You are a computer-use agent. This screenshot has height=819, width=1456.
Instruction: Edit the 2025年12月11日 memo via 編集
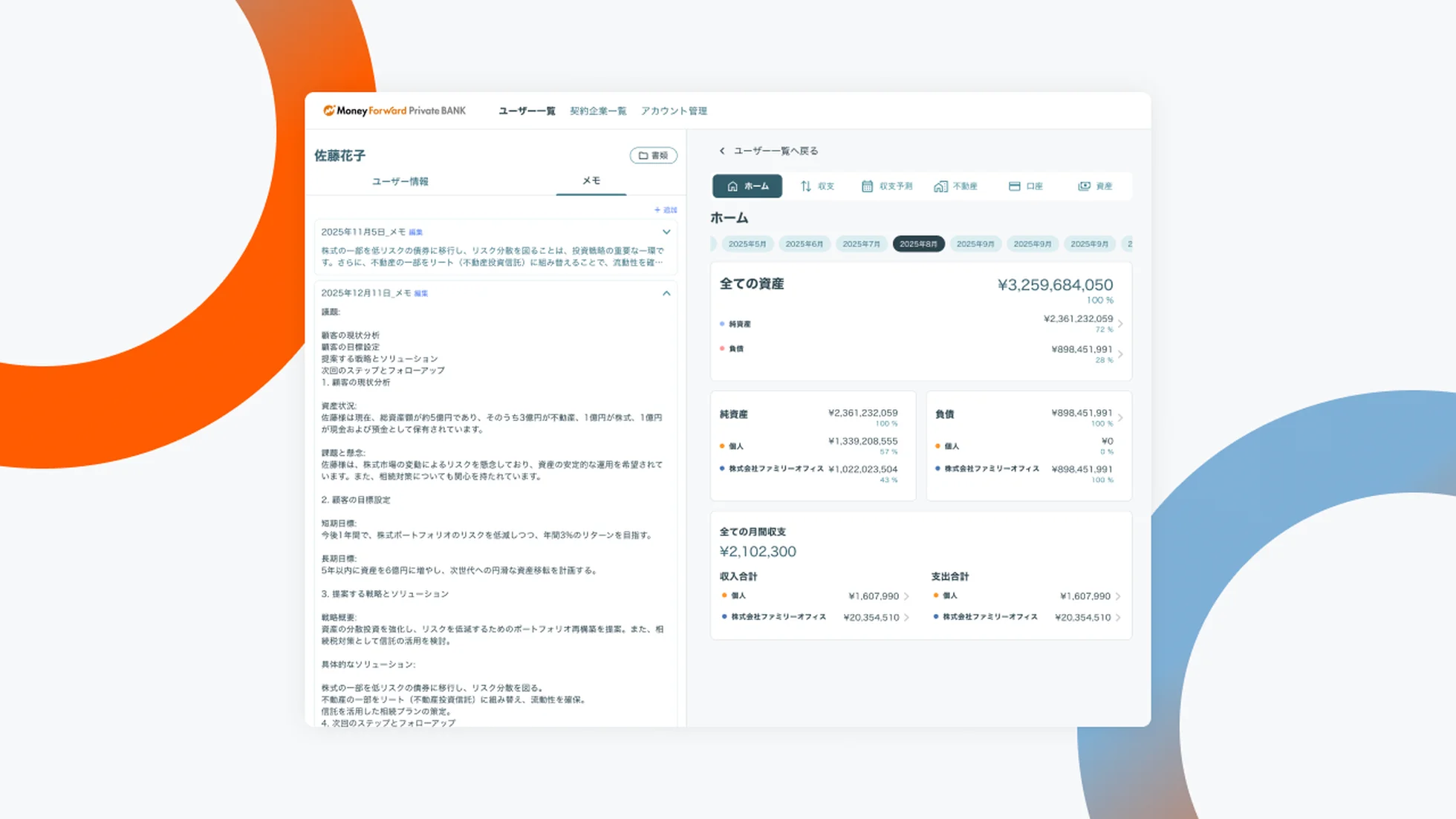pos(421,293)
